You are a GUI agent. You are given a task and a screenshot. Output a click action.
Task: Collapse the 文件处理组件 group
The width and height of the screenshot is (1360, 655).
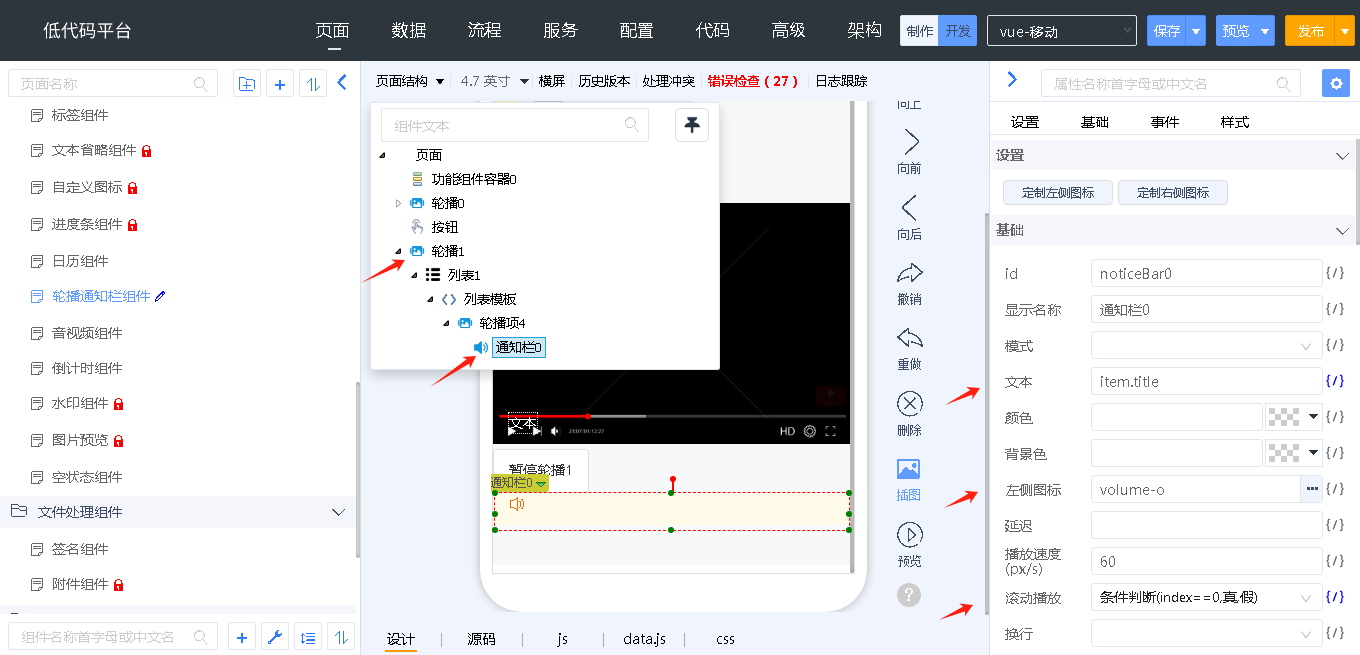point(338,512)
